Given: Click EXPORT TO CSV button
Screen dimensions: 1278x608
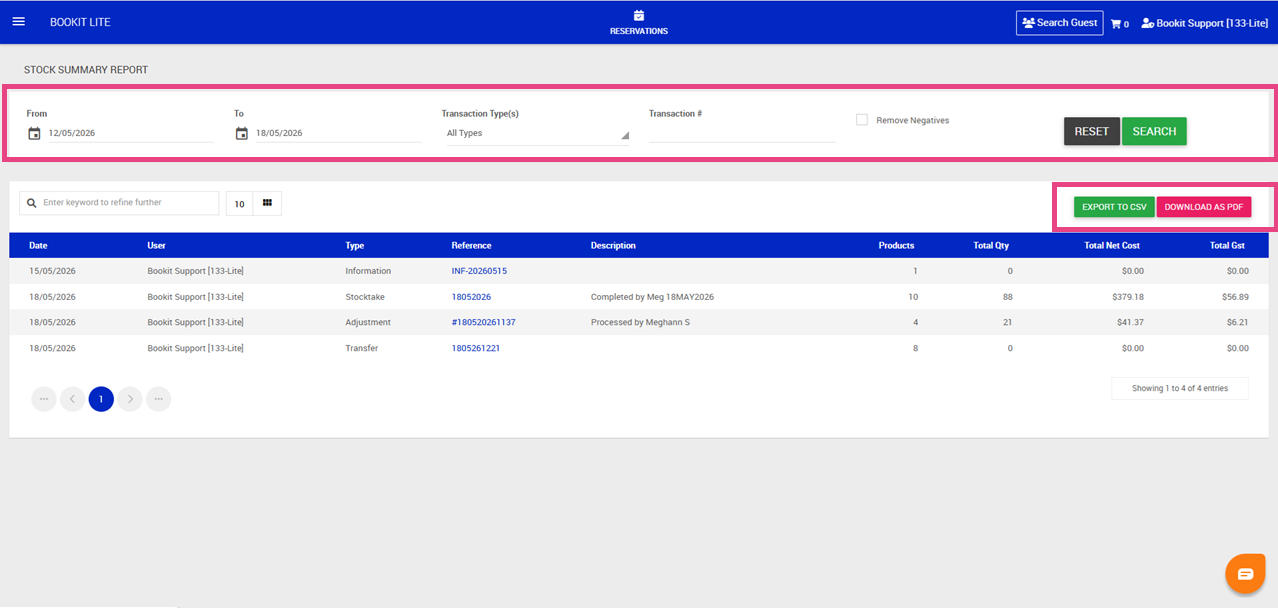Looking at the screenshot, I should tap(1114, 207).
